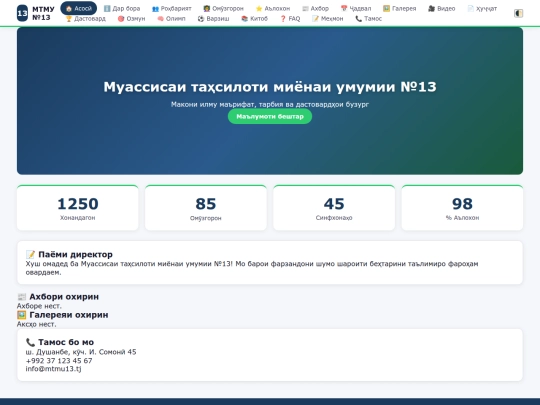Click the text Ахборе нест.
The width and height of the screenshot is (540, 405).
click(39, 306)
